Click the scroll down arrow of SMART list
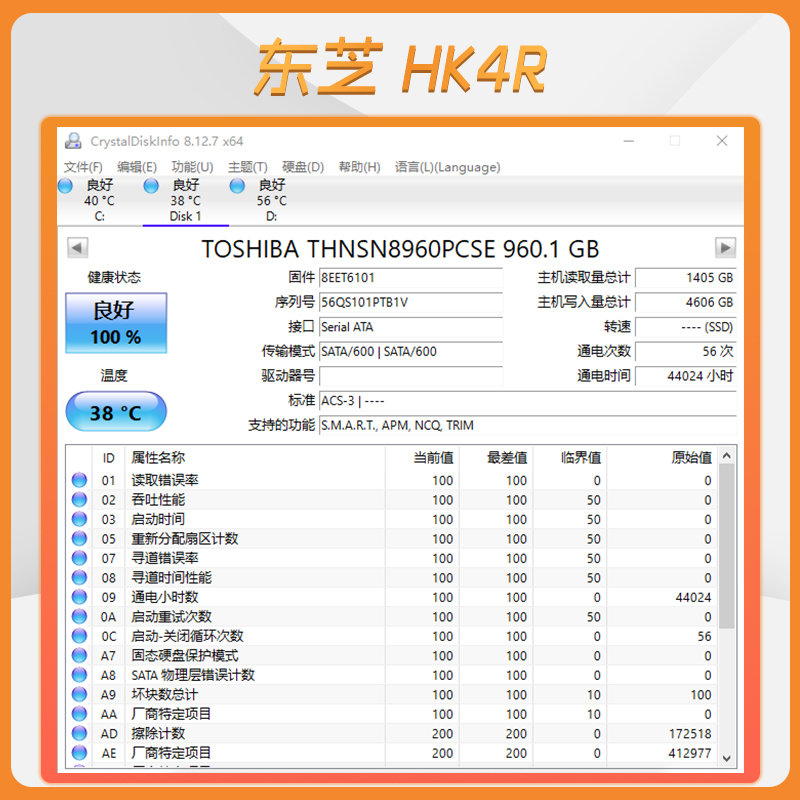The width and height of the screenshot is (800, 800). click(x=727, y=759)
